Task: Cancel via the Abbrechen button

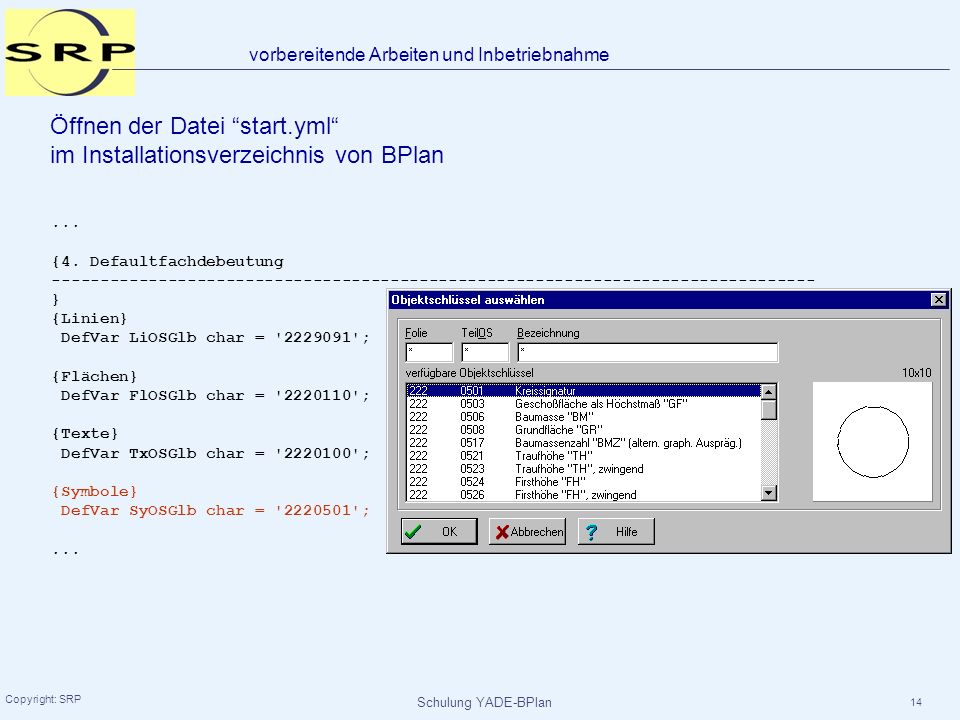Action: (x=527, y=531)
